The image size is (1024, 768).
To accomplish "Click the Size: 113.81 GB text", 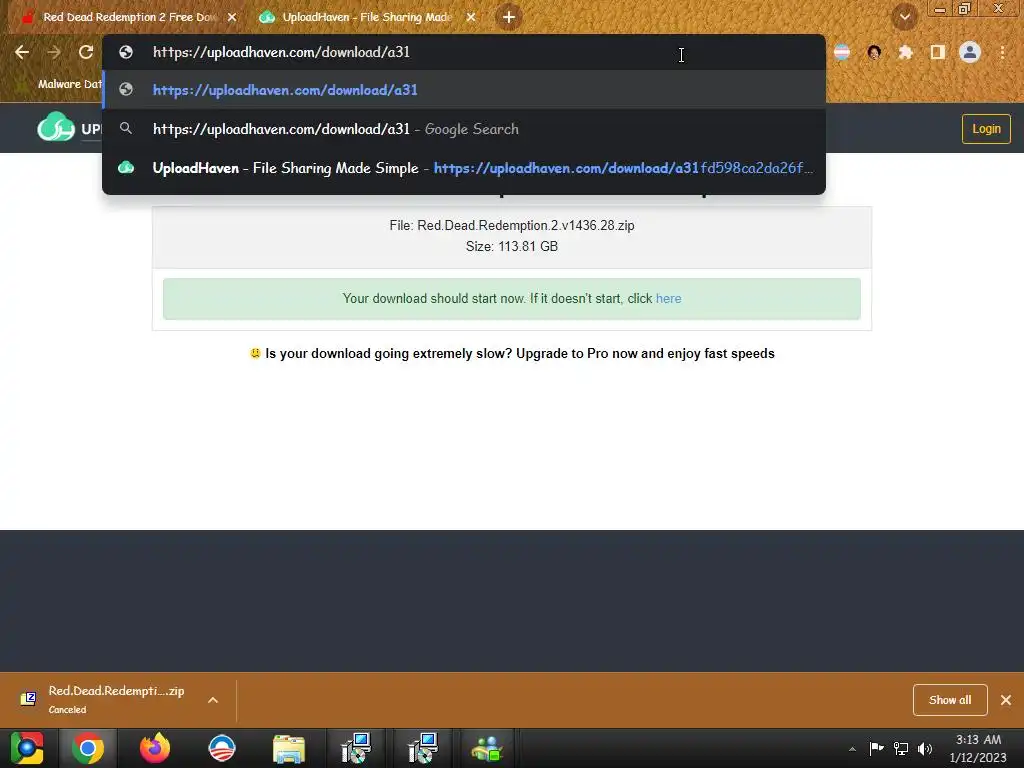I will tap(512, 246).
